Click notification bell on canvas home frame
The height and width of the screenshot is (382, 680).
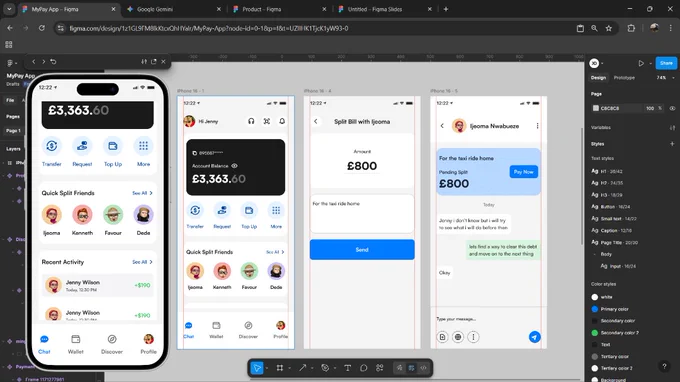(282, 121)
